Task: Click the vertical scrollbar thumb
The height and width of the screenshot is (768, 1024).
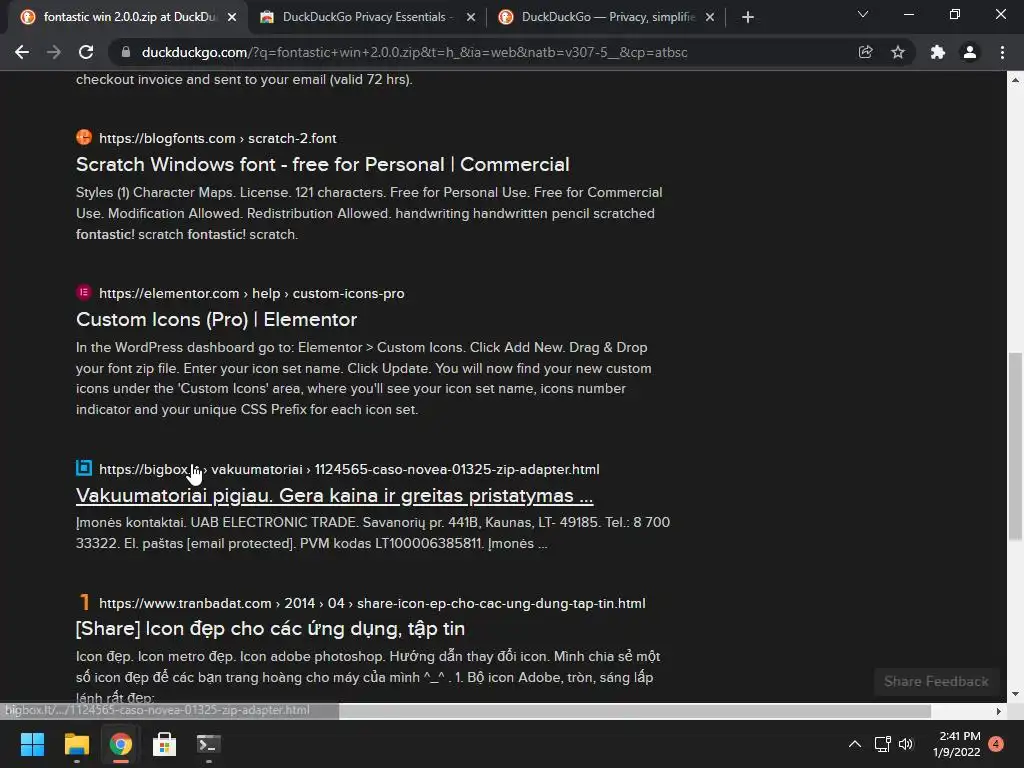Action: [1015, 446]
